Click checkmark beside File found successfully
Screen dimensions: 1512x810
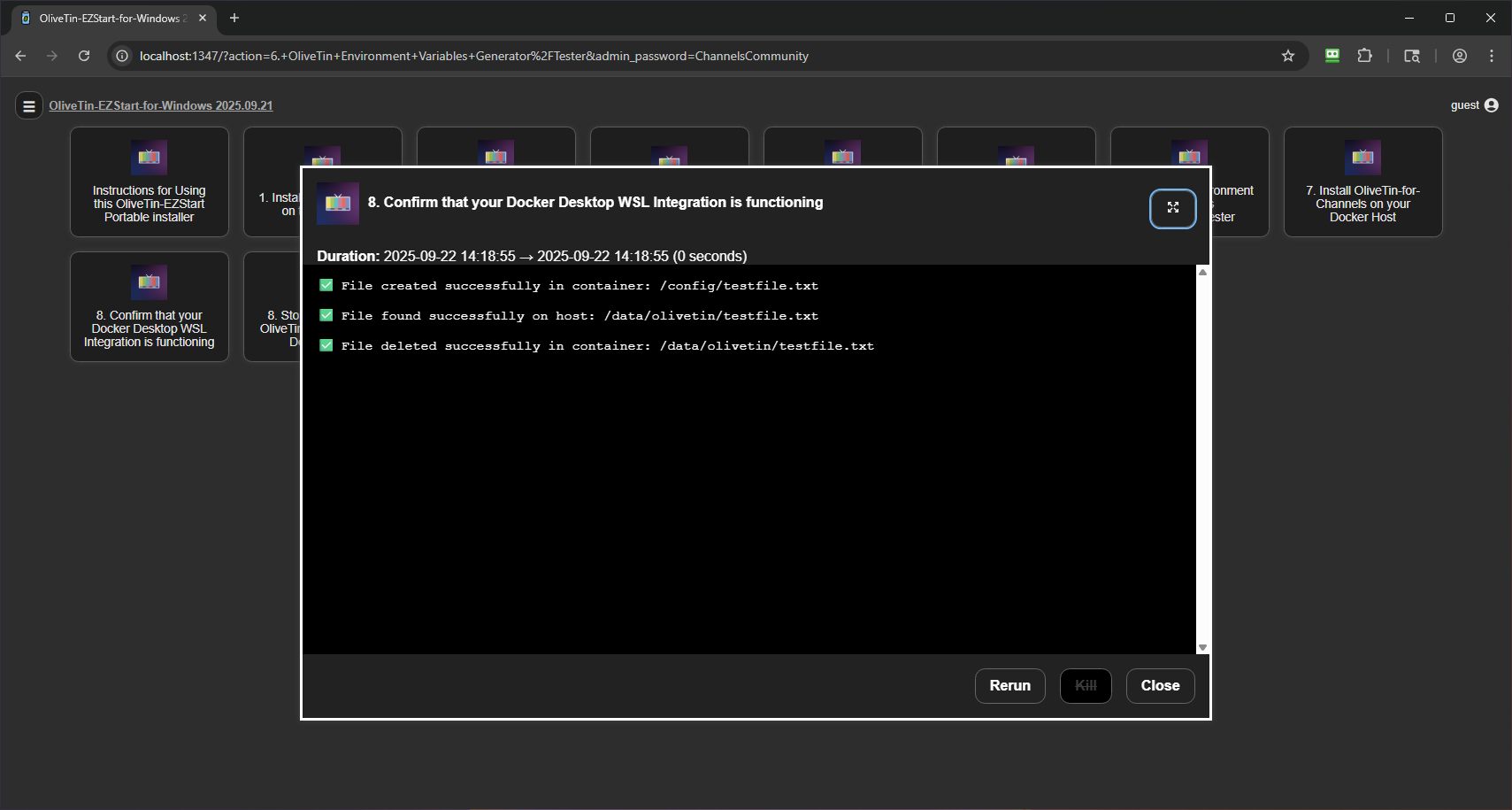(x=326, y=315)
